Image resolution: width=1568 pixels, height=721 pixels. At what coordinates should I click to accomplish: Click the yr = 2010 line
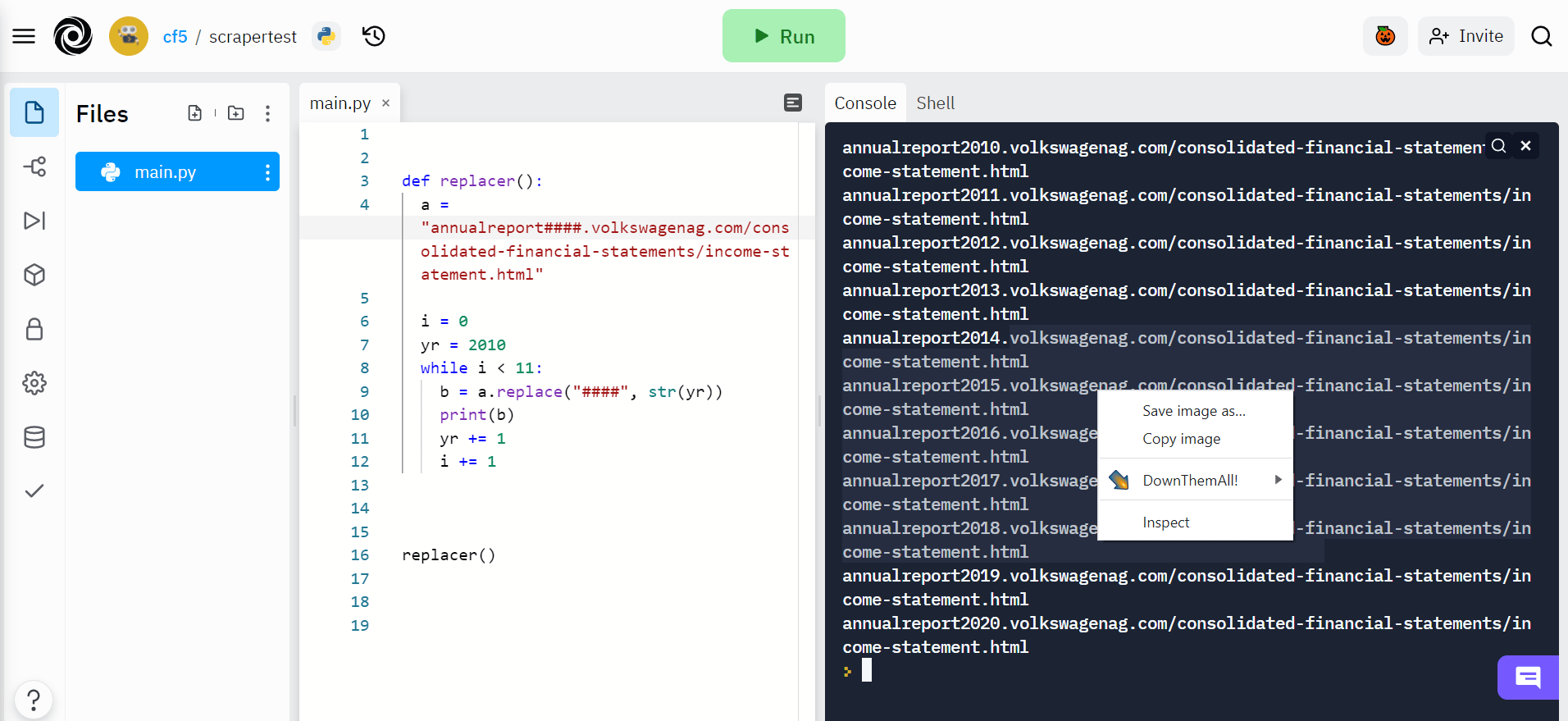click(x=463, y=345)
